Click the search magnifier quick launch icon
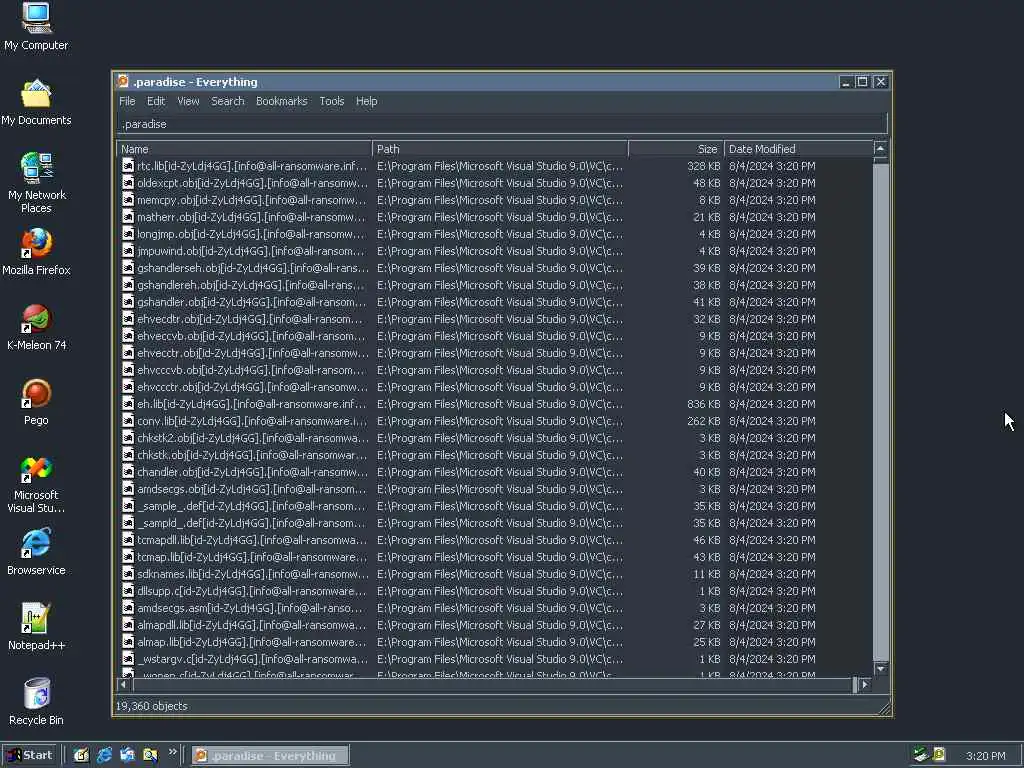The width and height of the screenshot is (1024, 768). 150,755
